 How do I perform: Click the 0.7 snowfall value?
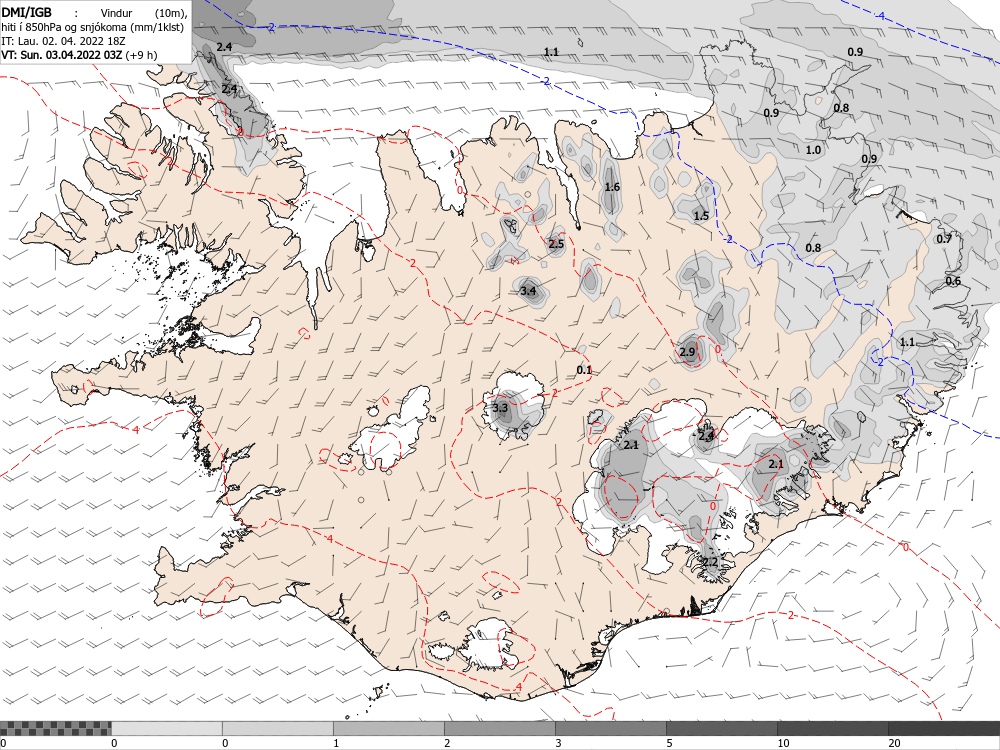944,239
